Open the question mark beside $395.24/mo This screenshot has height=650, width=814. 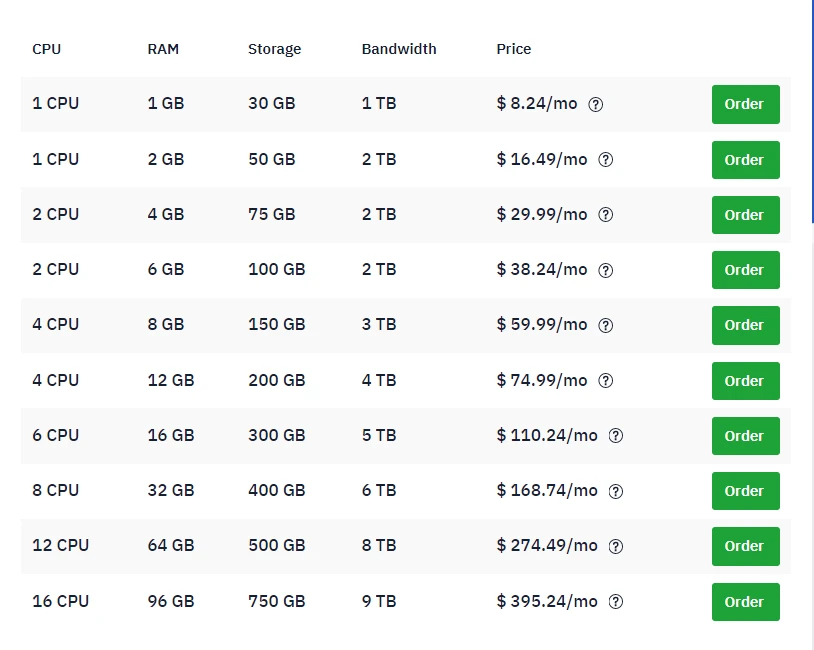615,601
